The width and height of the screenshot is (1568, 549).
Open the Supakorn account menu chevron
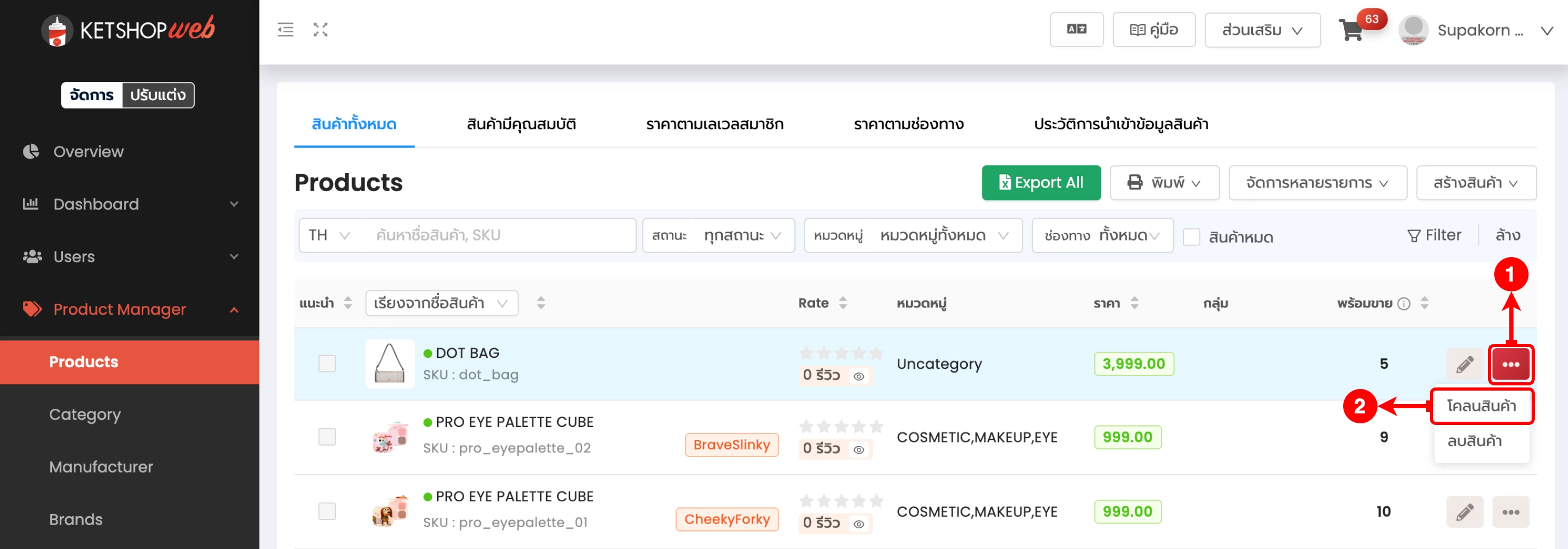tap(1547, 31)
